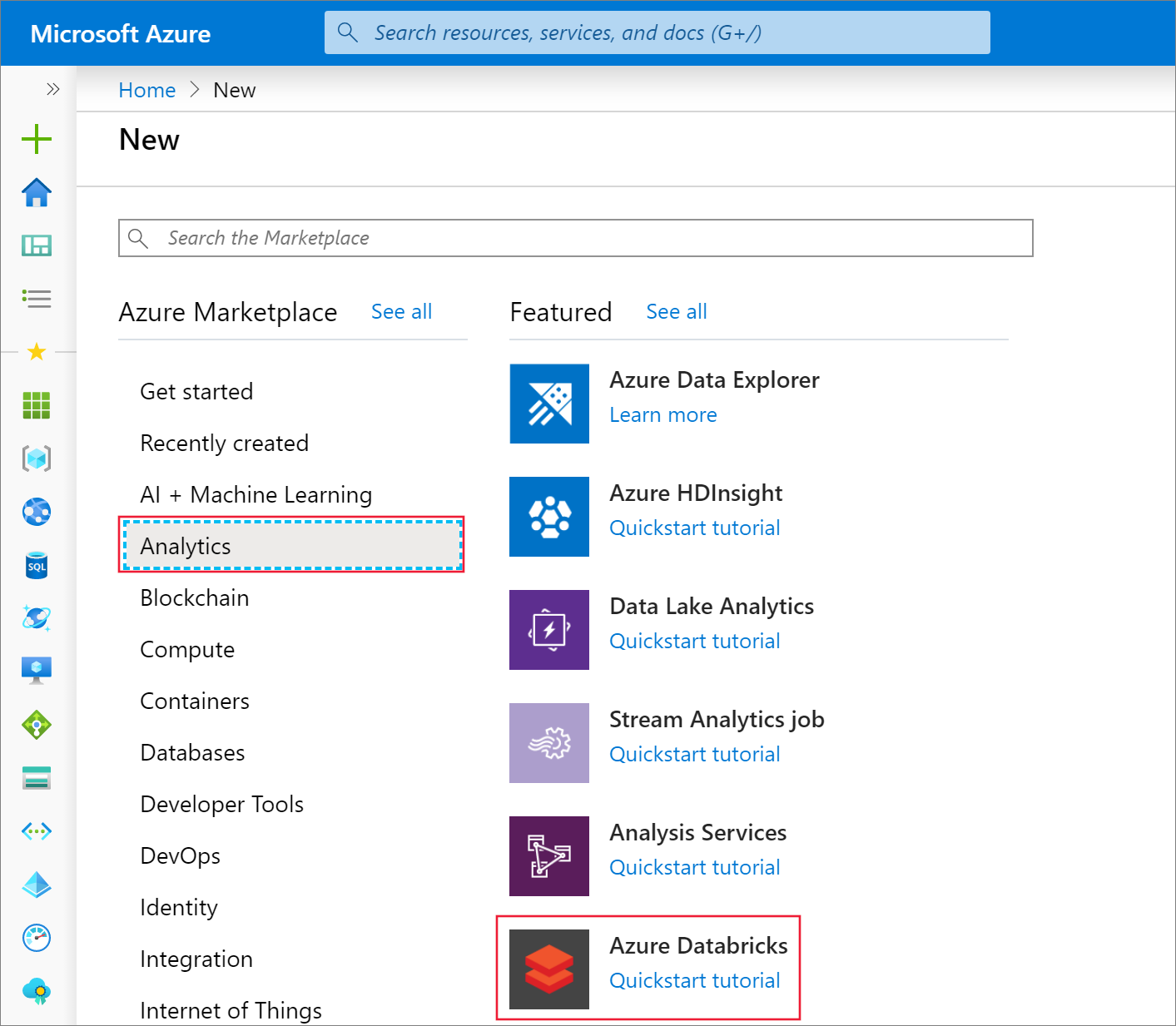Select the Analytics category
Image resolution: width=1176 pixels, height=1026 pixels.
pyautogui.click(x=186, y=546)
